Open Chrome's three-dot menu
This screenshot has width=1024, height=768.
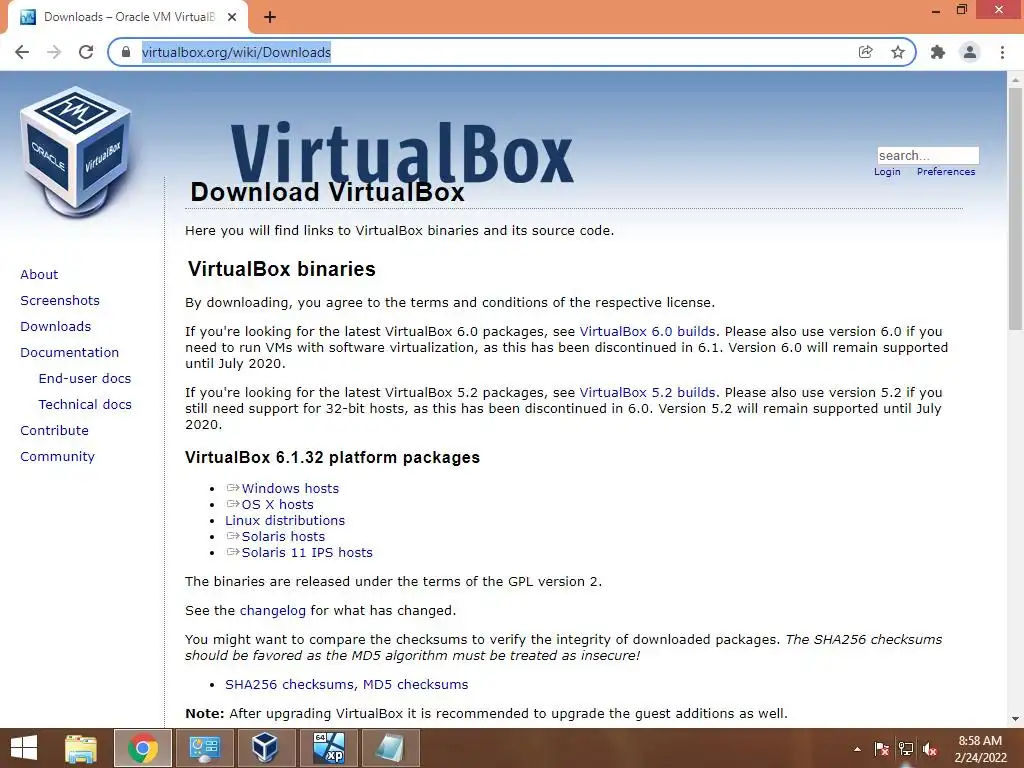1002,52
